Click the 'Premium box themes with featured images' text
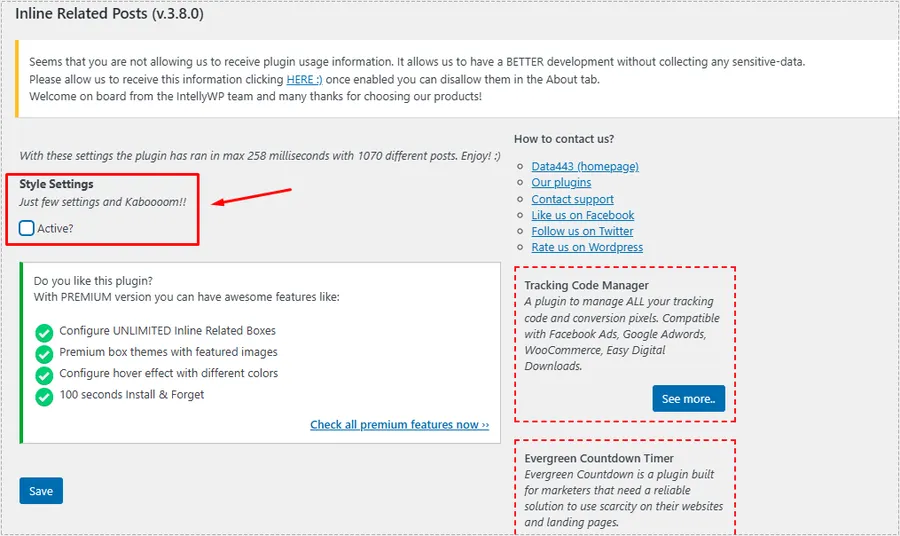This screenshot has height=536, width=900. (x=168, y=352)
